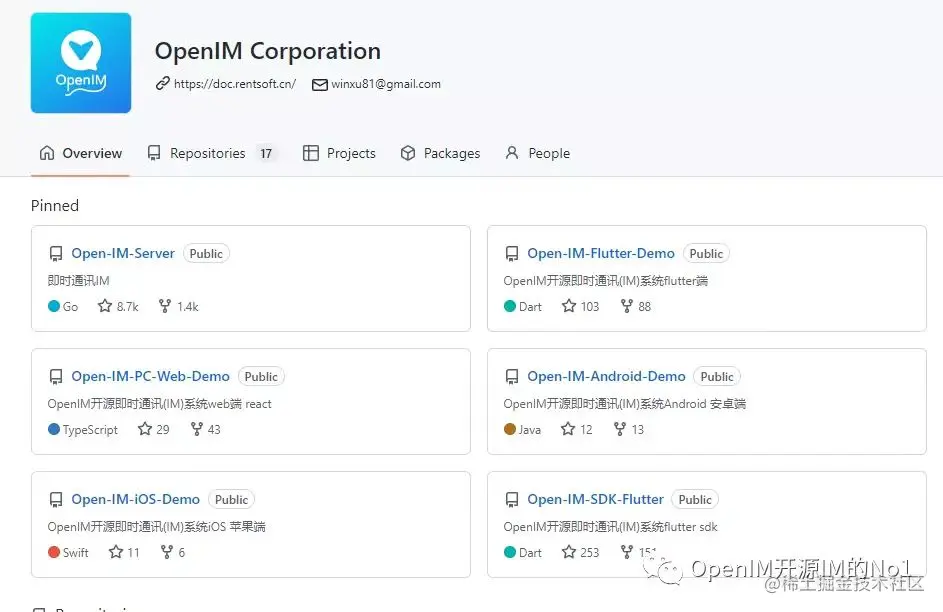Click the person icon in People tab

(x=512, y=153)
